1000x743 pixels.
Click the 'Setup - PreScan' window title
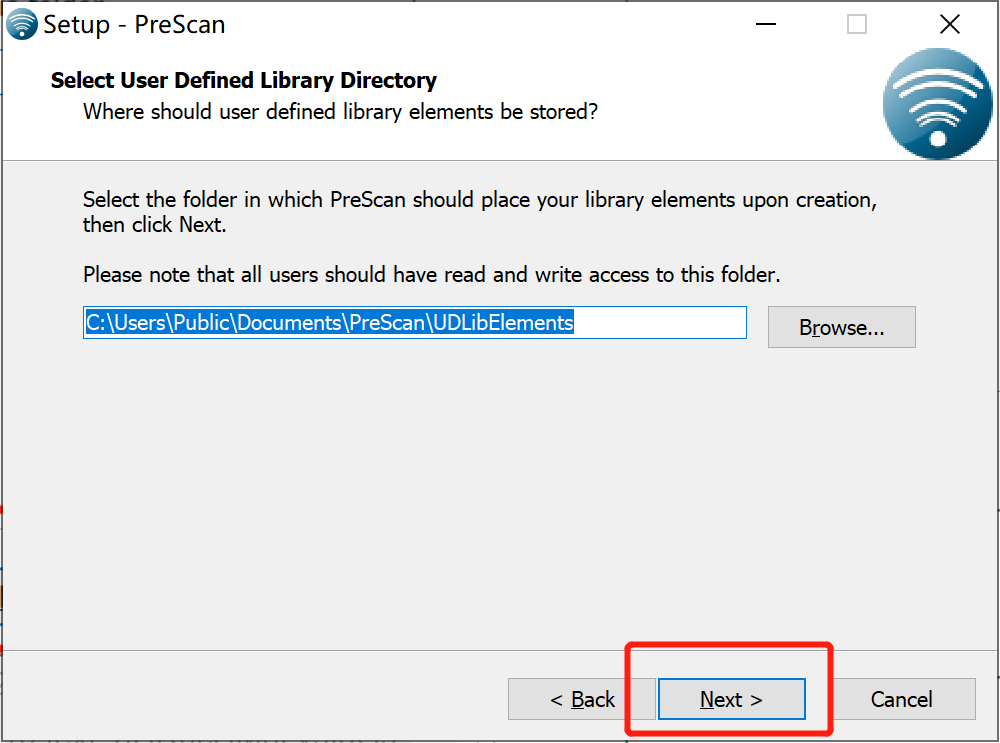(134, 25)
